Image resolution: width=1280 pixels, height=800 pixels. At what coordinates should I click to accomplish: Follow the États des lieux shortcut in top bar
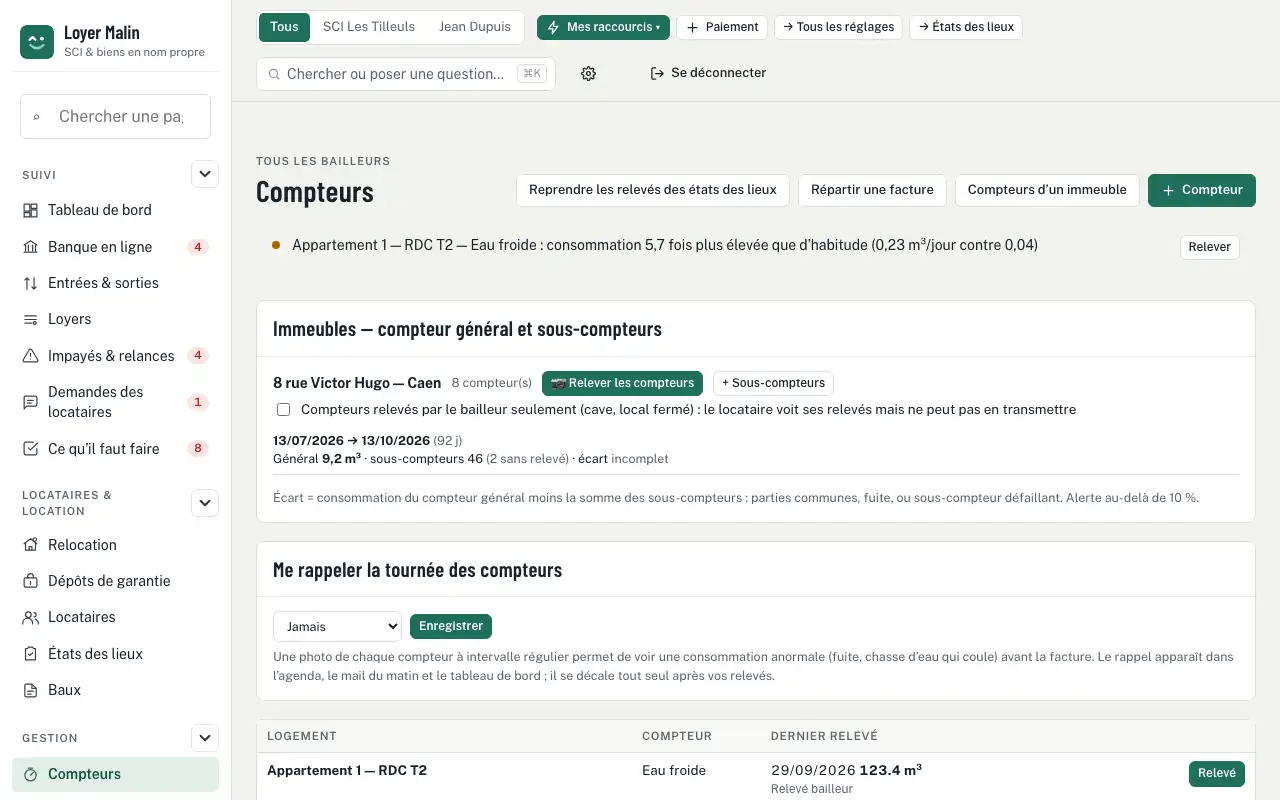pos(966,27)
